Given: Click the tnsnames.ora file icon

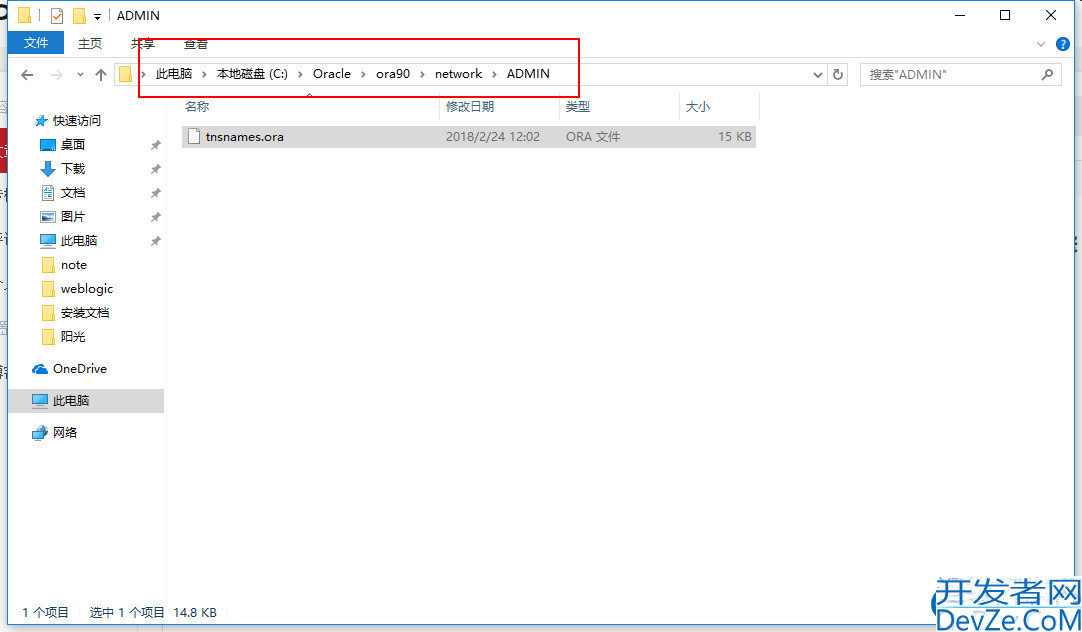Looking at the screenshot, I should coord(195,137).
